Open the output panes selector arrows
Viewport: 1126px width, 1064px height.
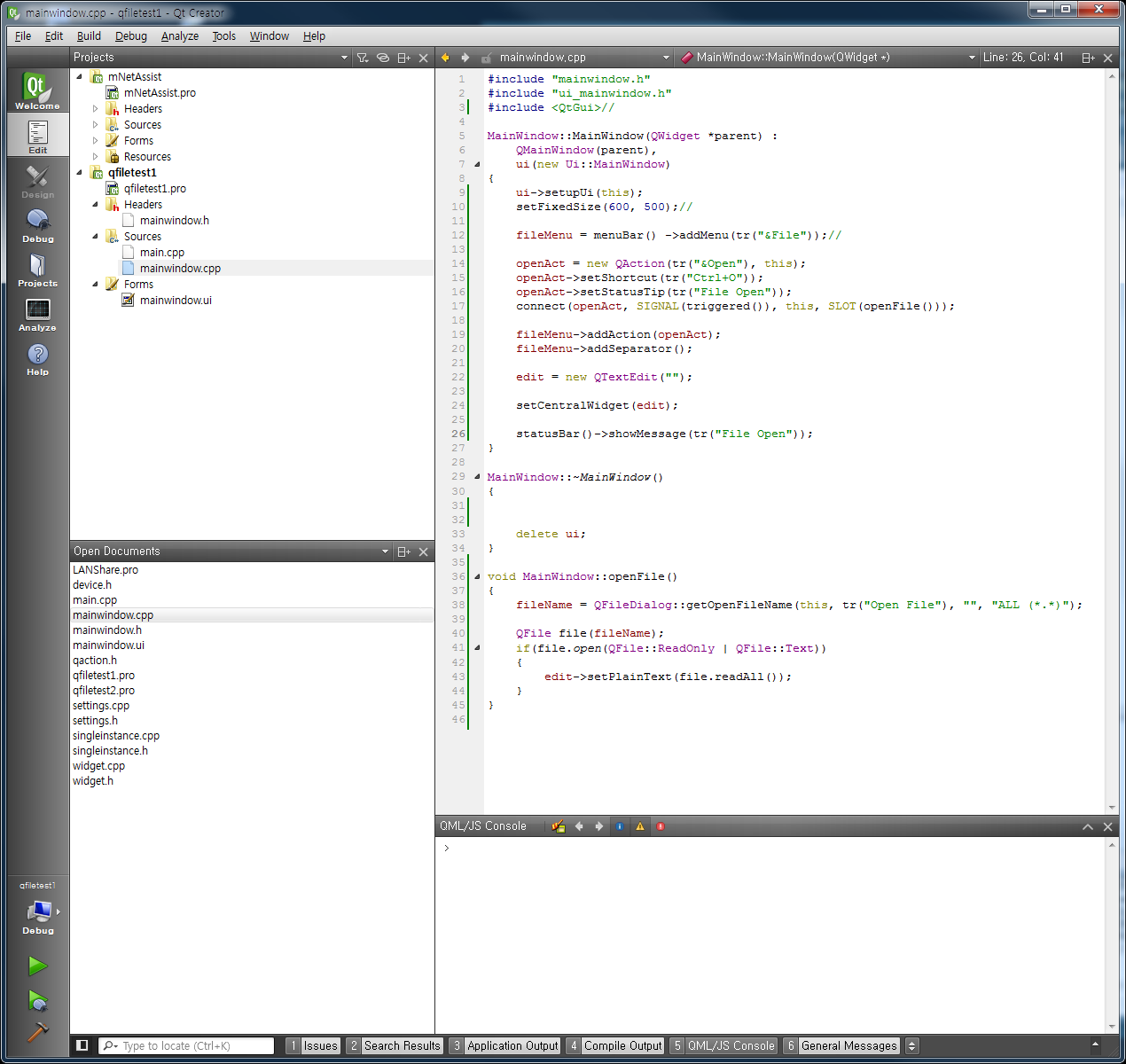[912, 1045]
